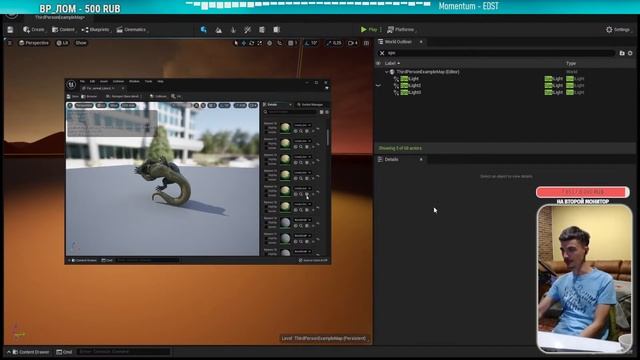Choose the Translate gizmo tool in viewport

244,43
